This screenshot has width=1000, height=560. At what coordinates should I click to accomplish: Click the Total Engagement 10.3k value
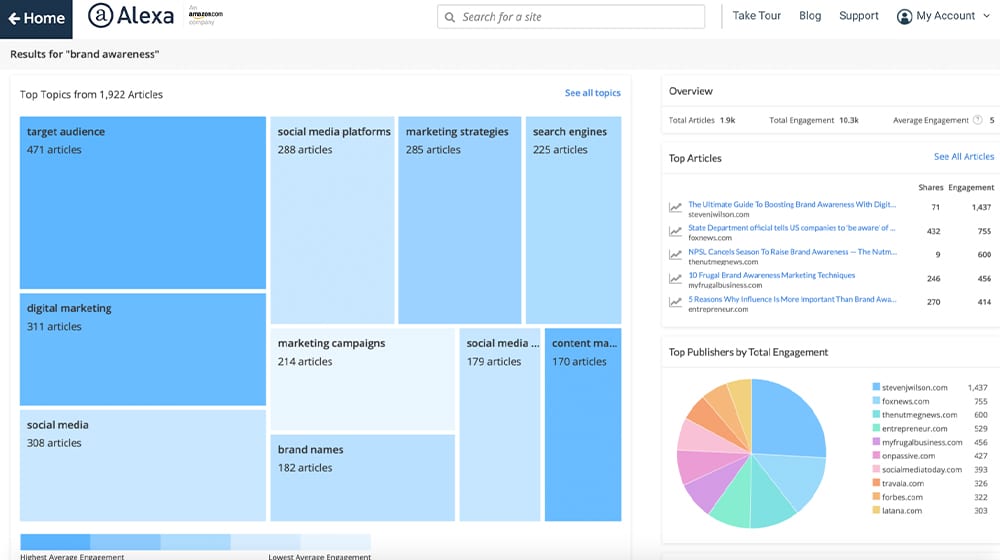[x=849, y=120]
